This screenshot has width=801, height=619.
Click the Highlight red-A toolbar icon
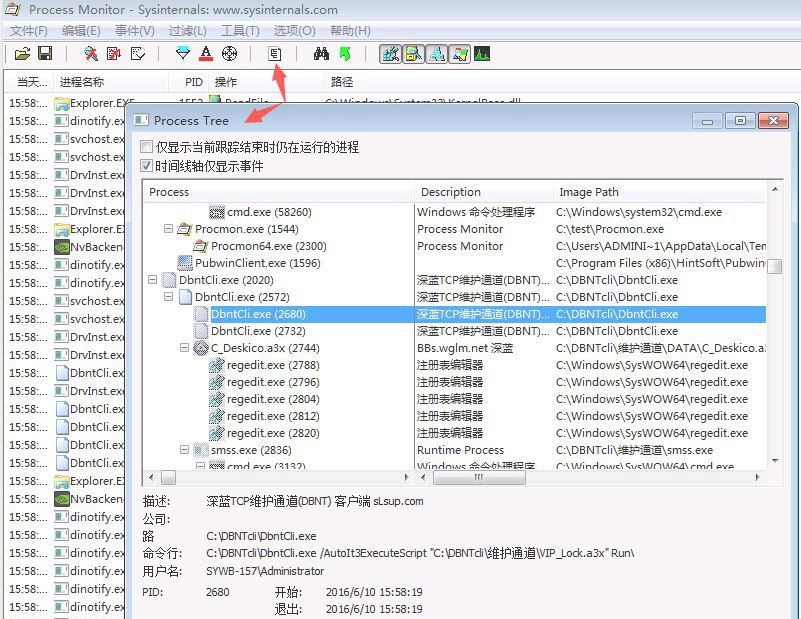point(206,53)
